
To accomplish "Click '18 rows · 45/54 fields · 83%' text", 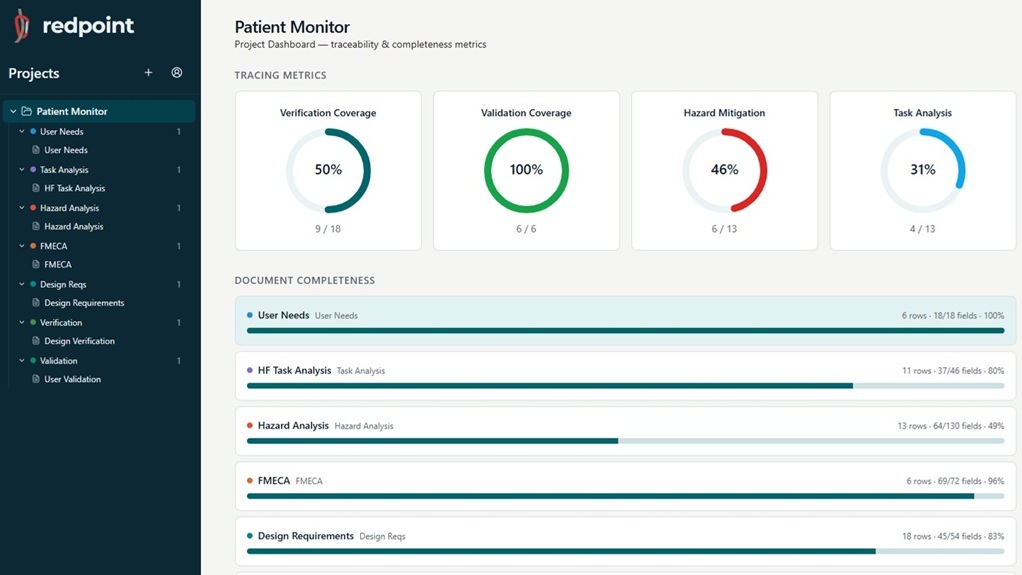I will coord(953,537).
